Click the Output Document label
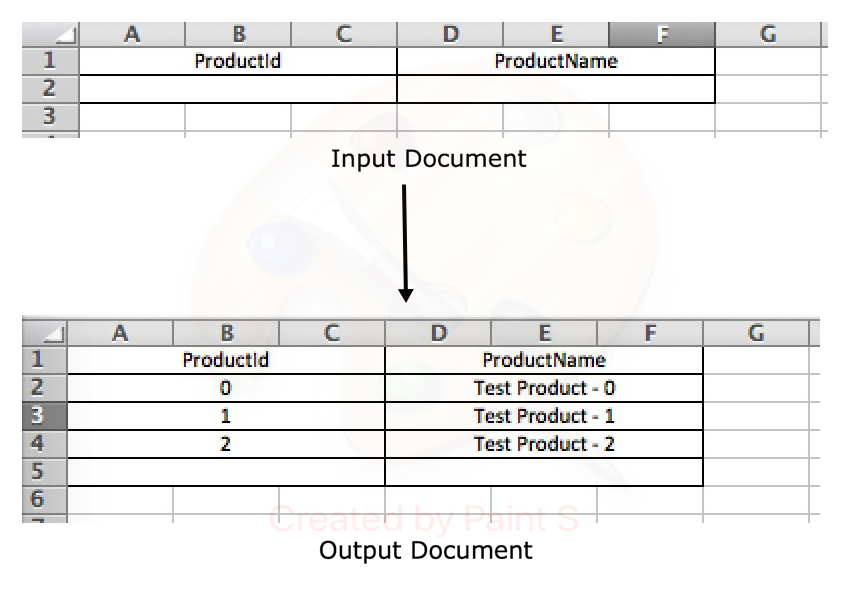 pos(427,549)
